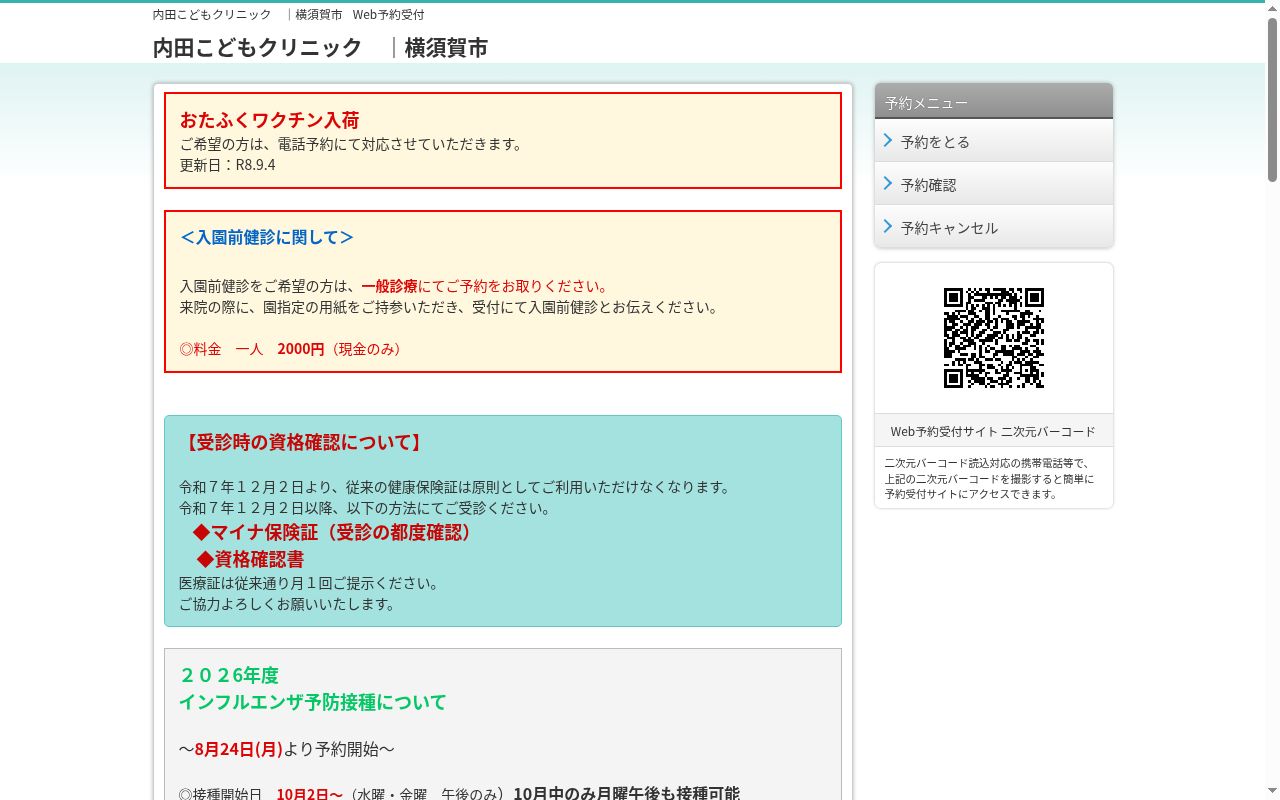Click the インフルエンザ予防接種について heading
This screenshot has height=800, width=1280.
[x=313, y=702]
